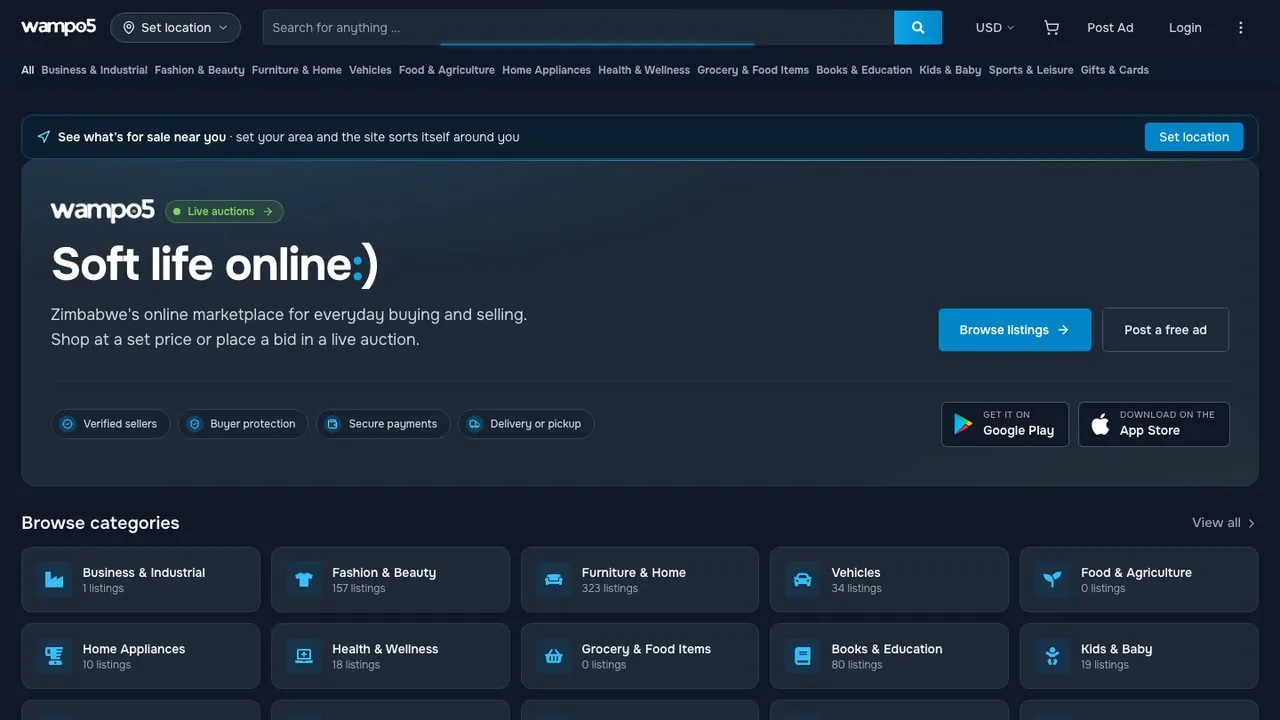This screenshot has height=720, width=1280.
Task: Open Furniture & Home in the category bar
Action: (297, 70)
